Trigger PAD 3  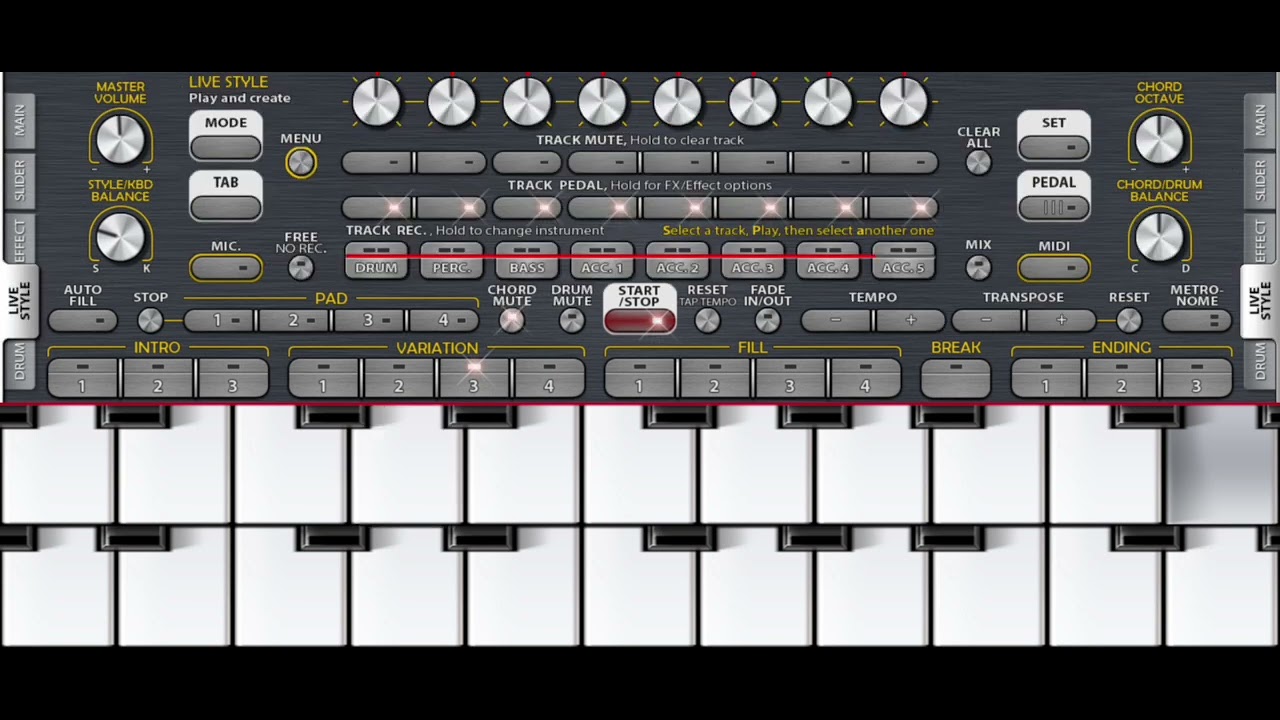tap(369, 320)
